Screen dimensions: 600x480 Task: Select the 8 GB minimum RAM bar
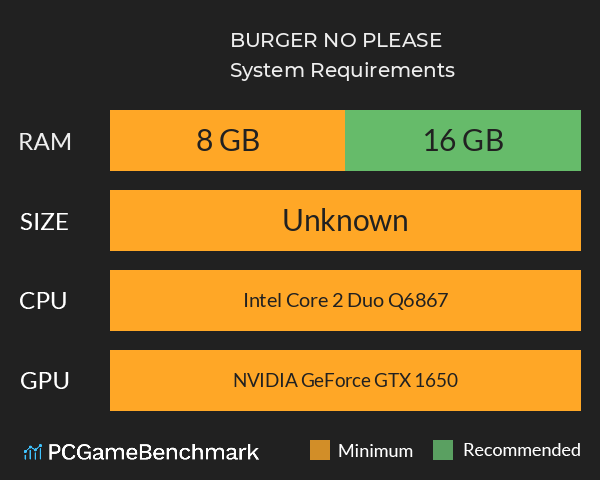click(x=227, y=141)
